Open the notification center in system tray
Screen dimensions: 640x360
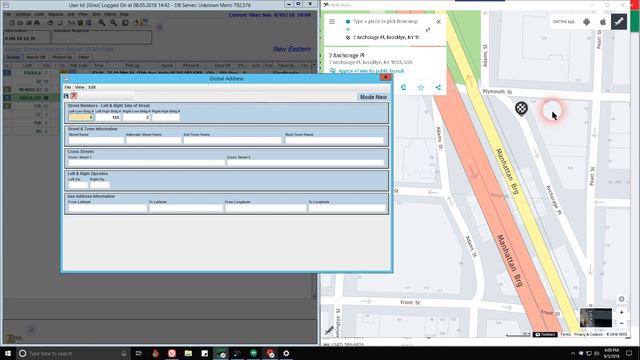coord(629,353)
